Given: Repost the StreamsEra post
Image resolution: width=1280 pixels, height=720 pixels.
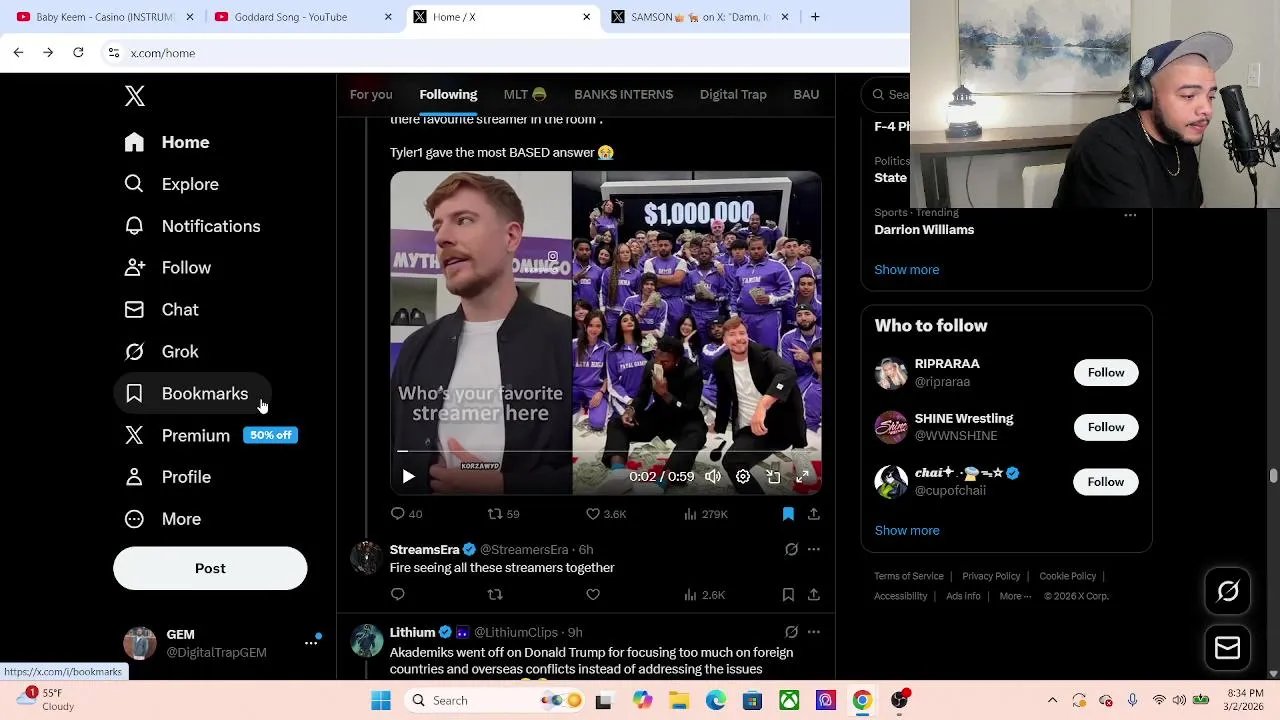Looking at the screenshot, I should click(495, 595).
